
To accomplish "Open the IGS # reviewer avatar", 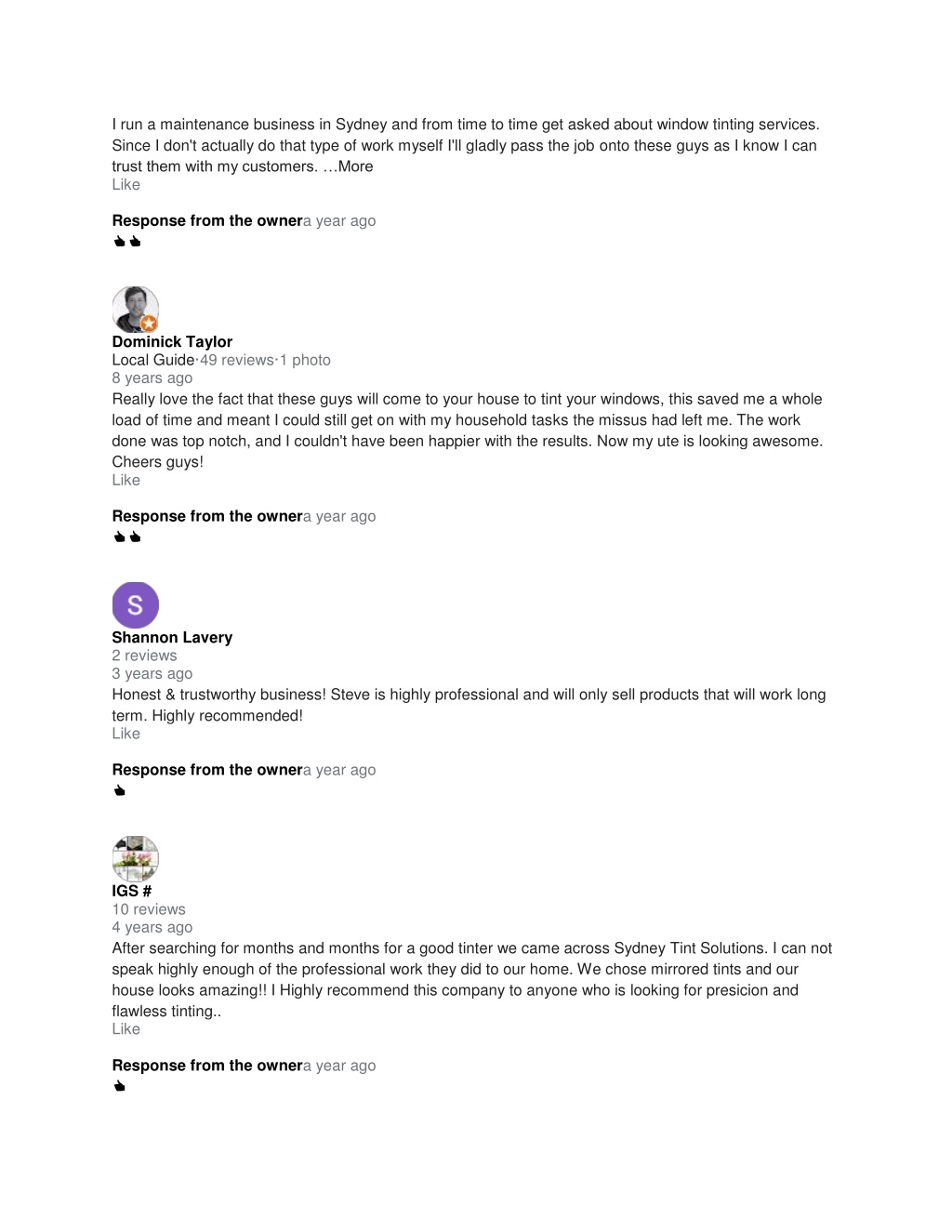I will point(135,858).
